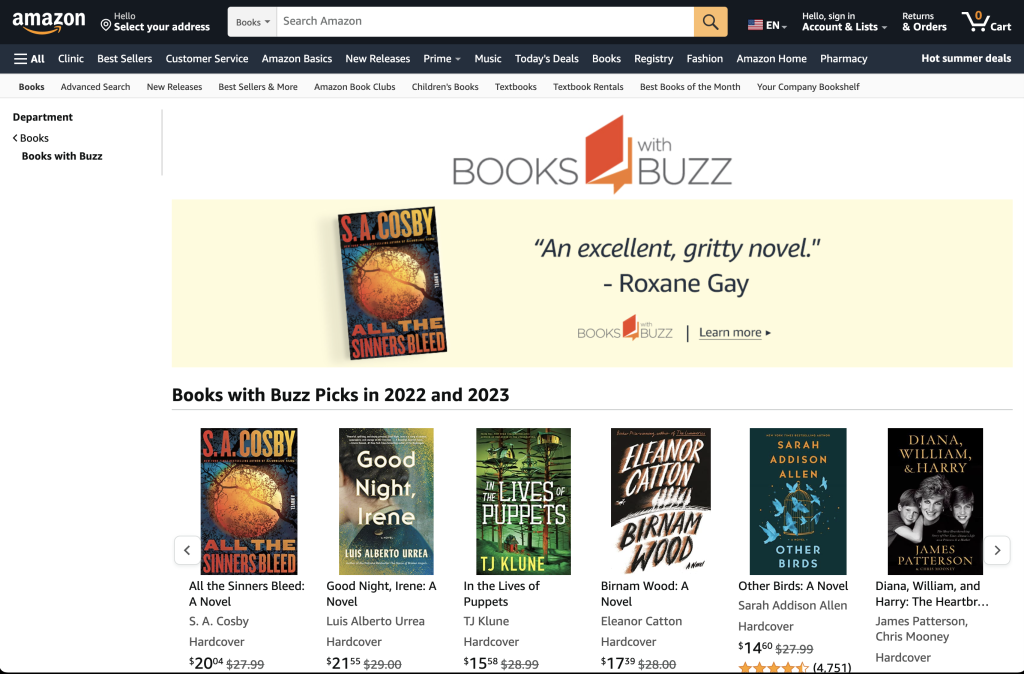This screenshot has width=1024, height=674.
Task: Open the Books search category dropdown
Action: point(252,22)
